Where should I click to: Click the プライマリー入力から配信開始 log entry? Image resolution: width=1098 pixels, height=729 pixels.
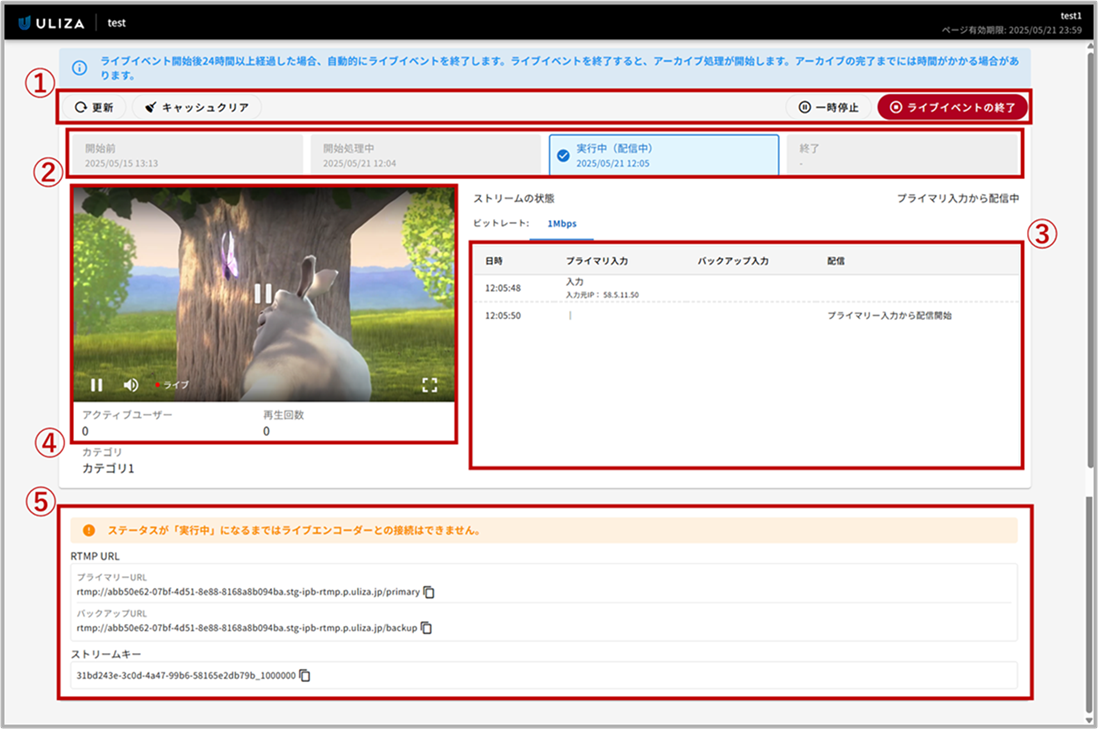(889, 316)
